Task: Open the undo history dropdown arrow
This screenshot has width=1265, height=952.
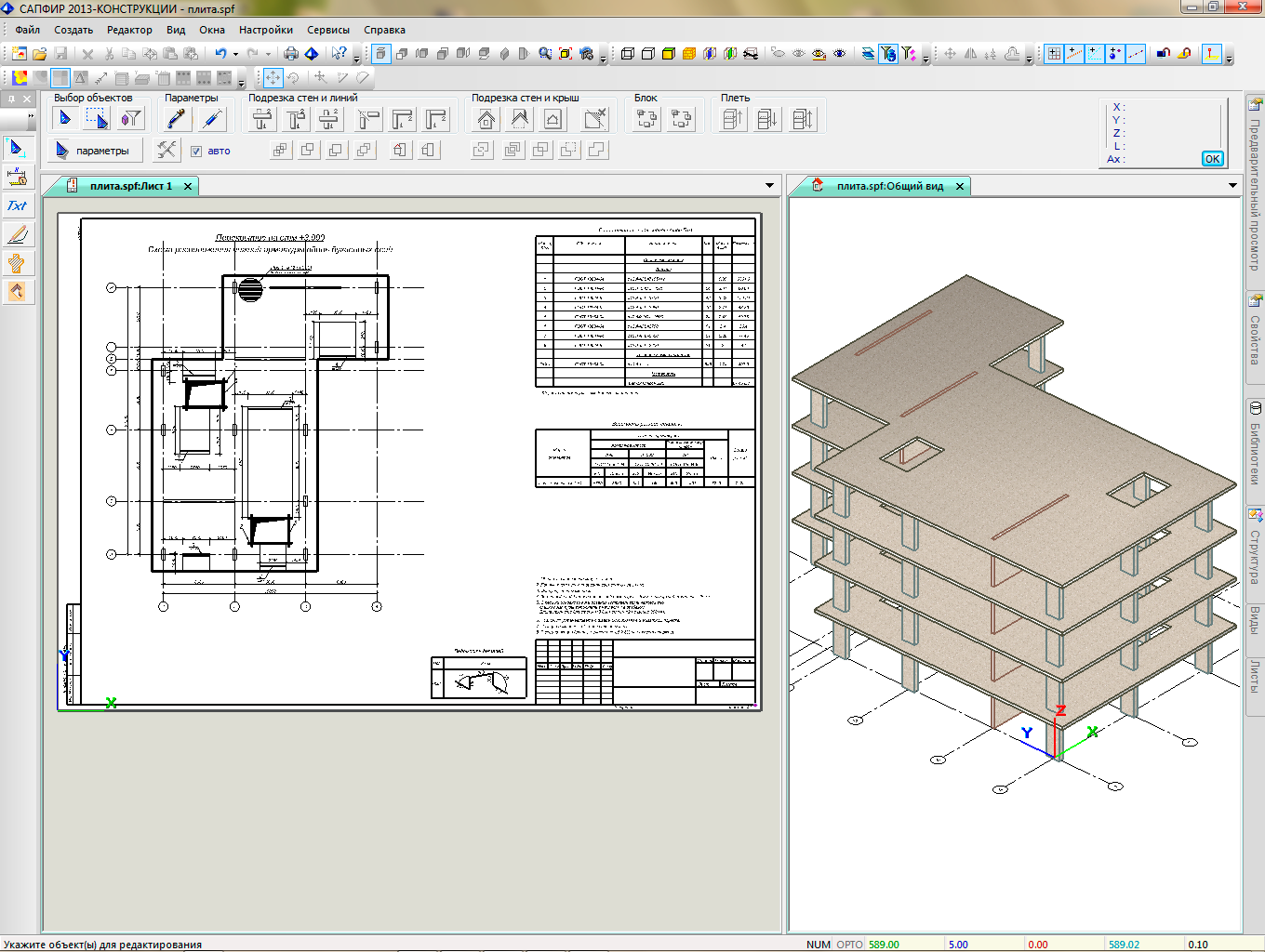Action: click(x=235, y=54)
